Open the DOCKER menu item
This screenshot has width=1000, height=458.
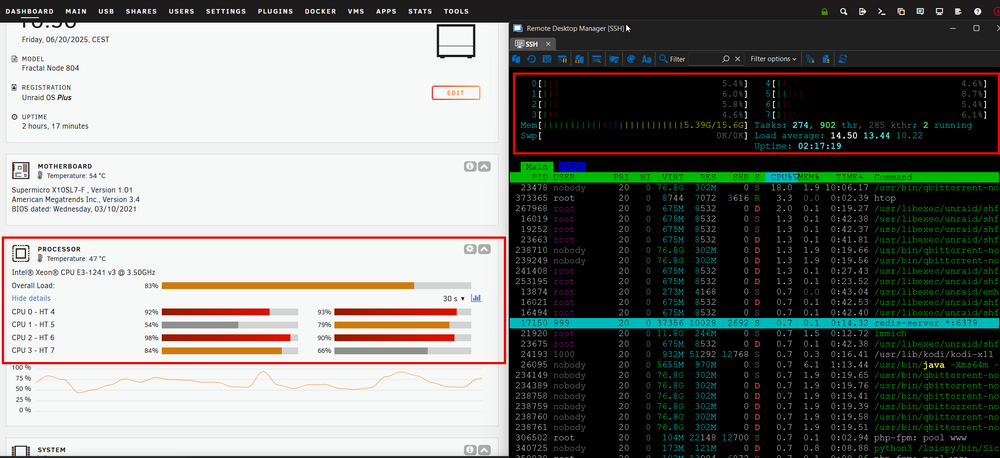tap(320, 11)
